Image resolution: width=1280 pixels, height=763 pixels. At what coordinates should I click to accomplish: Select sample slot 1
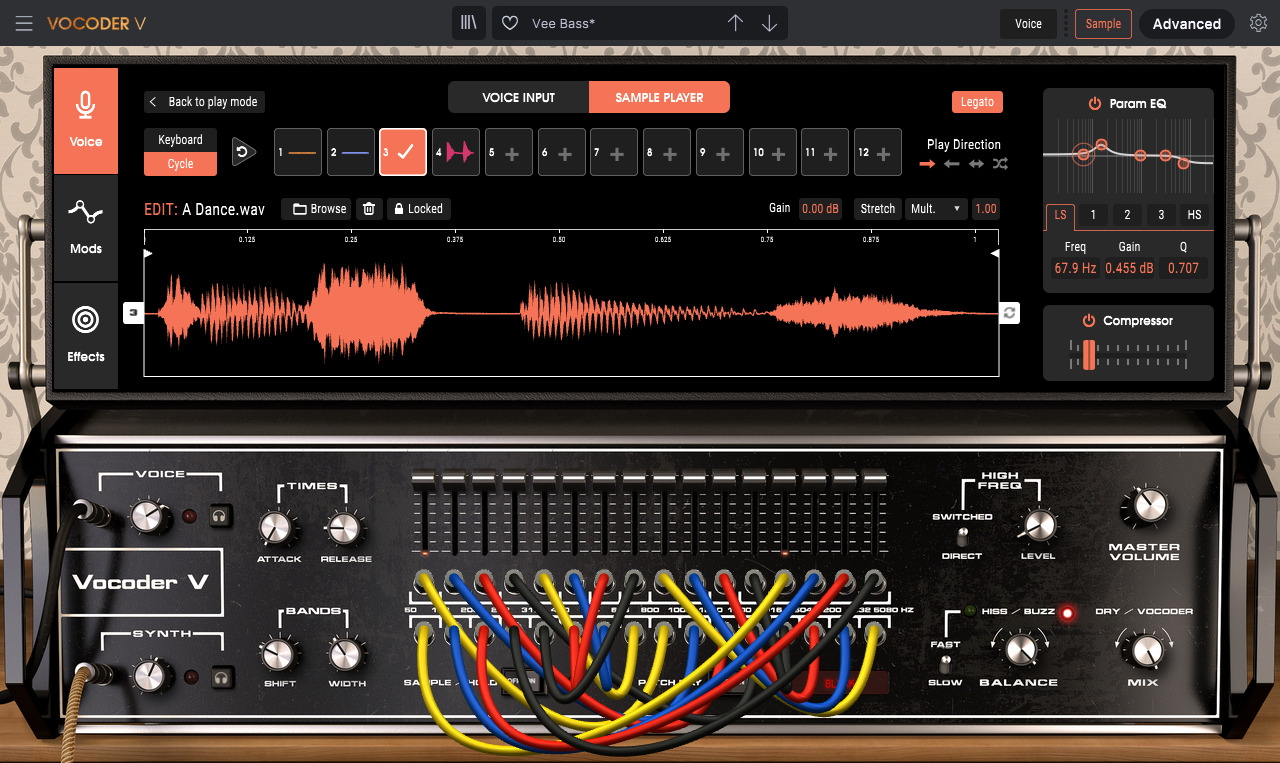298,153
